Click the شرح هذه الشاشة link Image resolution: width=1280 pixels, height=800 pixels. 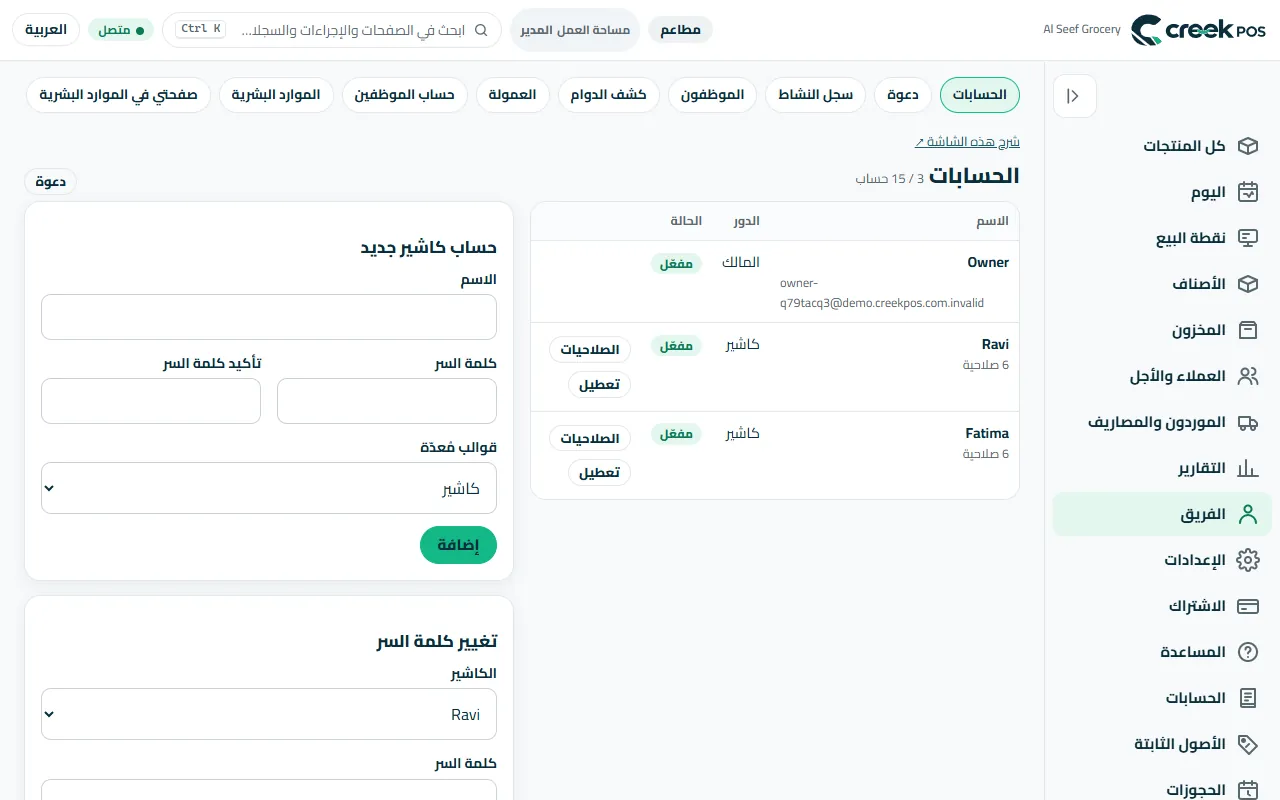[x=967, y=142]
